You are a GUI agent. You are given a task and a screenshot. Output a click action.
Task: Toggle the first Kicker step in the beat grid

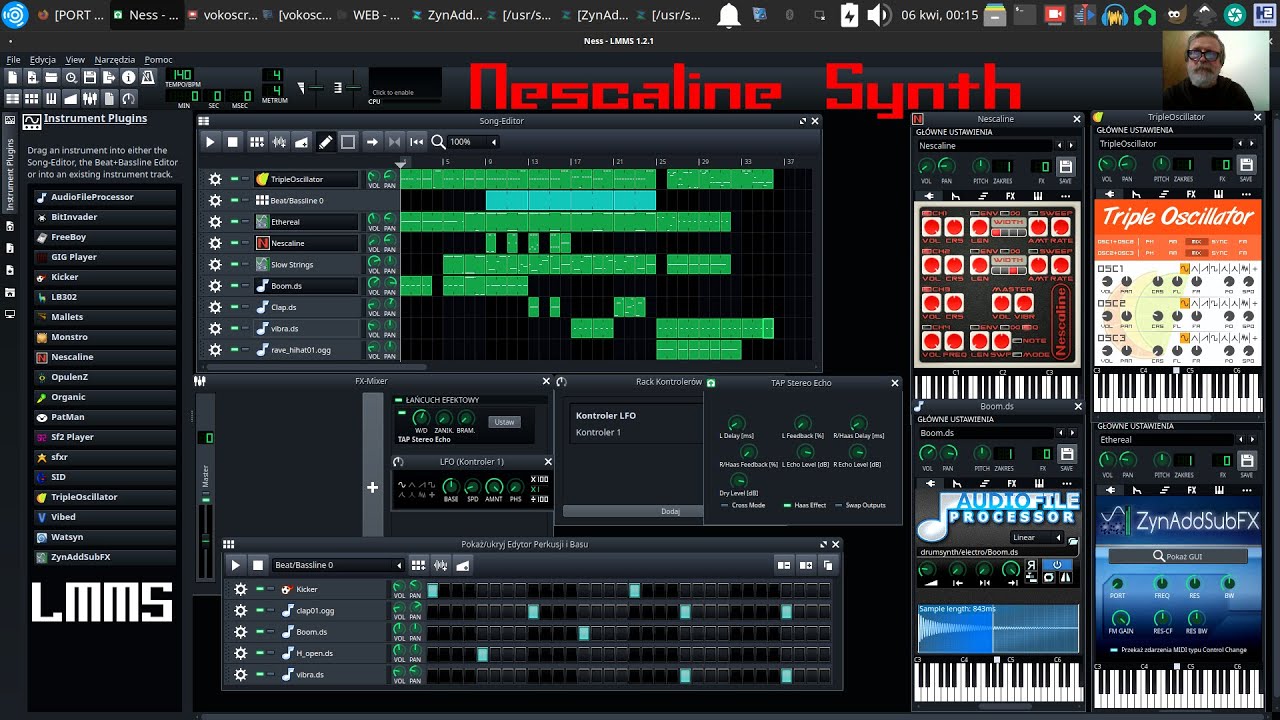(433, 590)
